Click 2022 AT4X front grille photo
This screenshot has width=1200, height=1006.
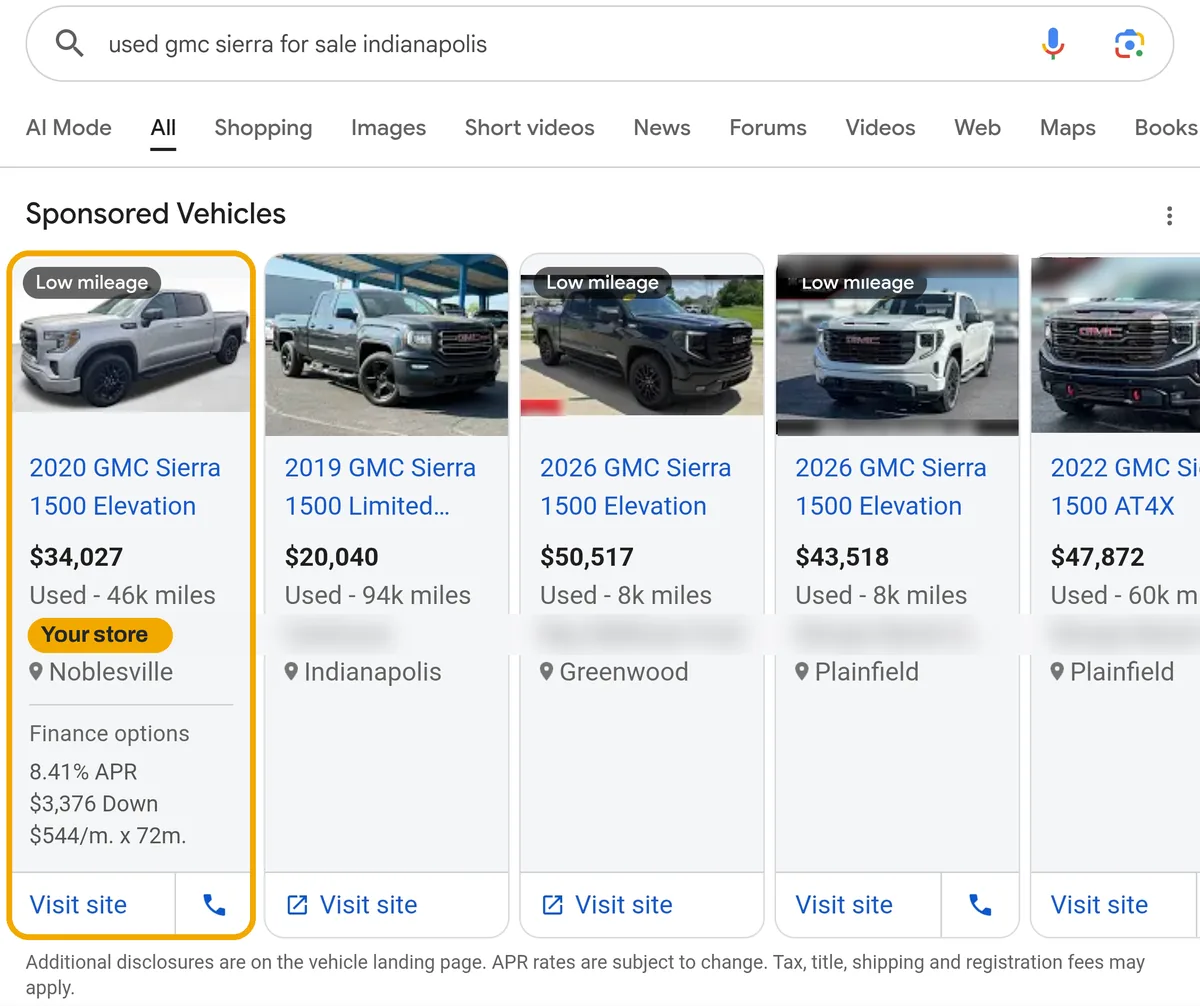(1115, 344)
